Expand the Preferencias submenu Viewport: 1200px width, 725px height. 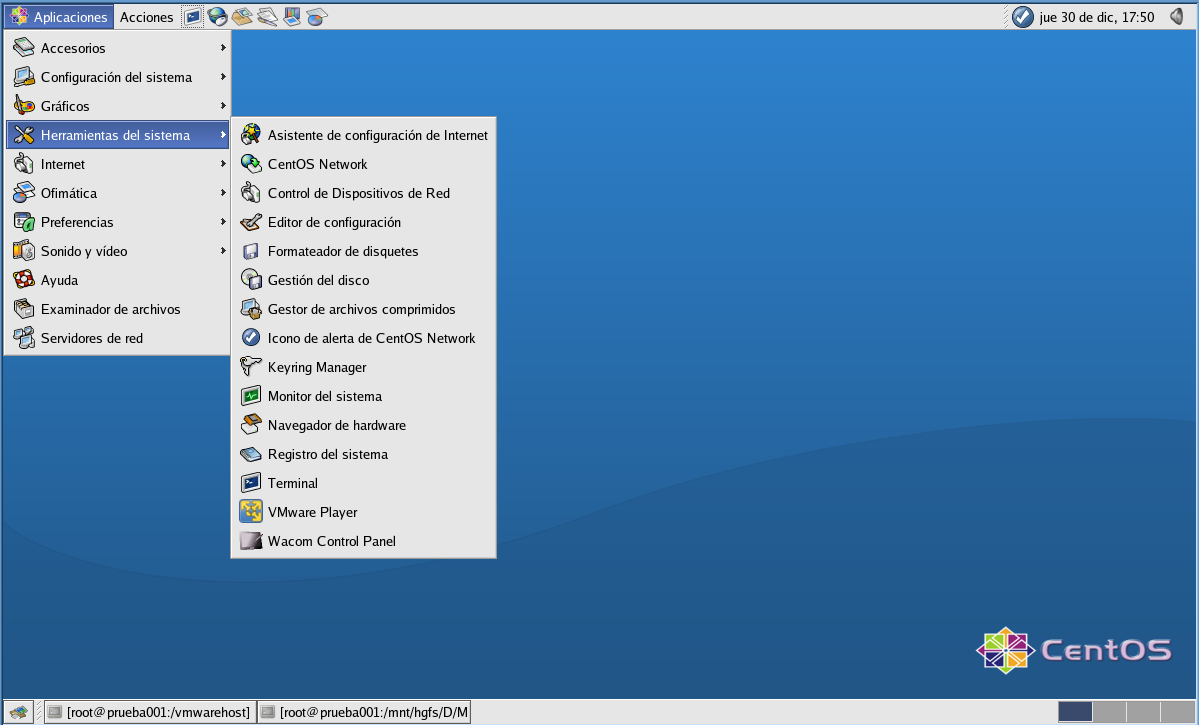[118, 222]
